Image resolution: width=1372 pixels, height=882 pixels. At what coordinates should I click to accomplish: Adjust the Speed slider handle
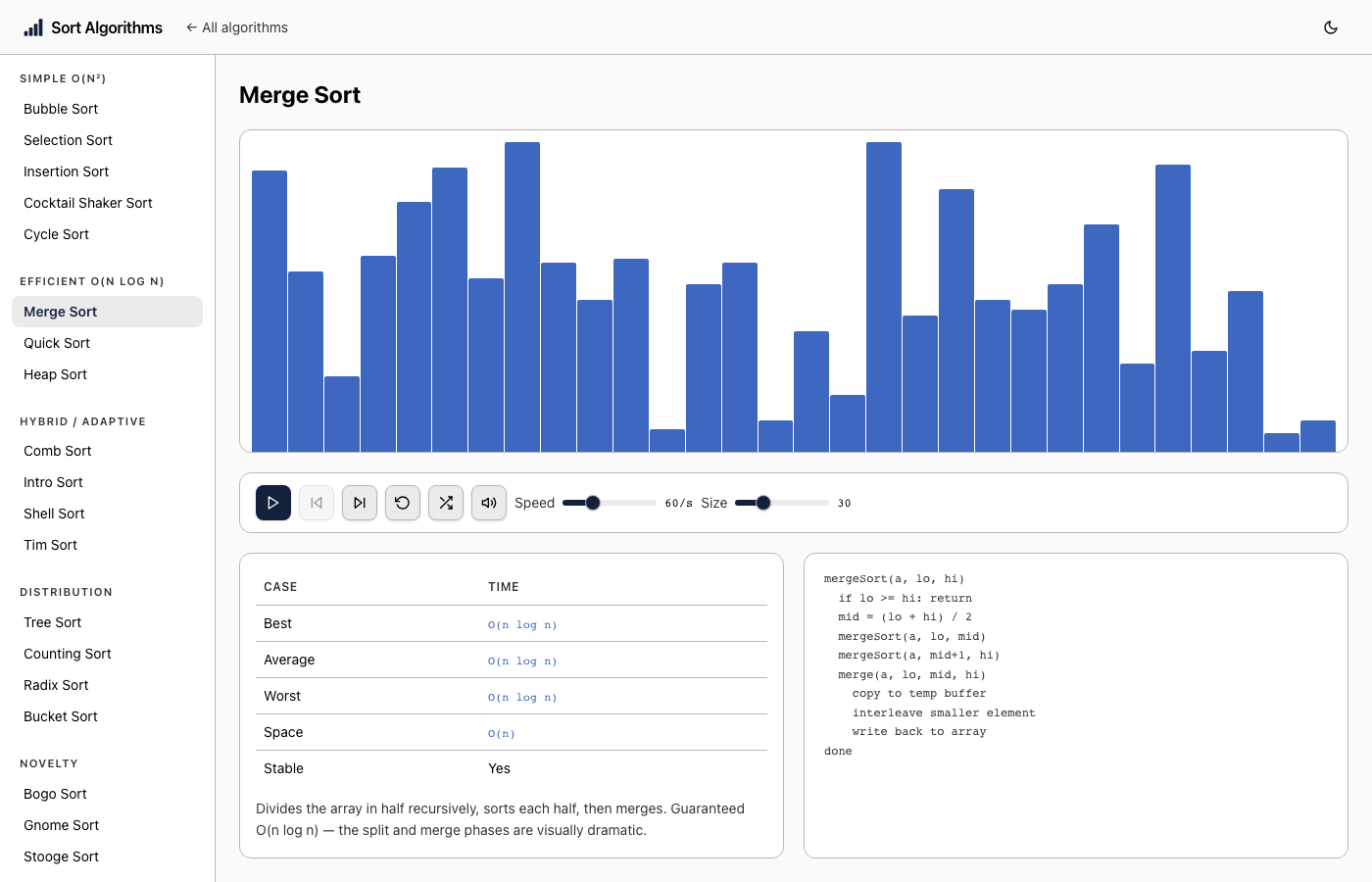point(593,503)
